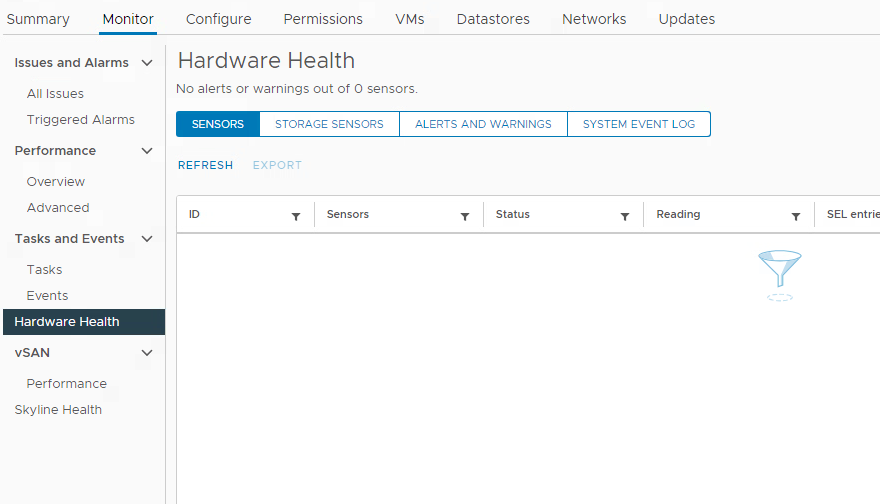Switch to STORAGE SENSORS view
The height and width of the screenshot is (504, 880).
pos(329,124)
